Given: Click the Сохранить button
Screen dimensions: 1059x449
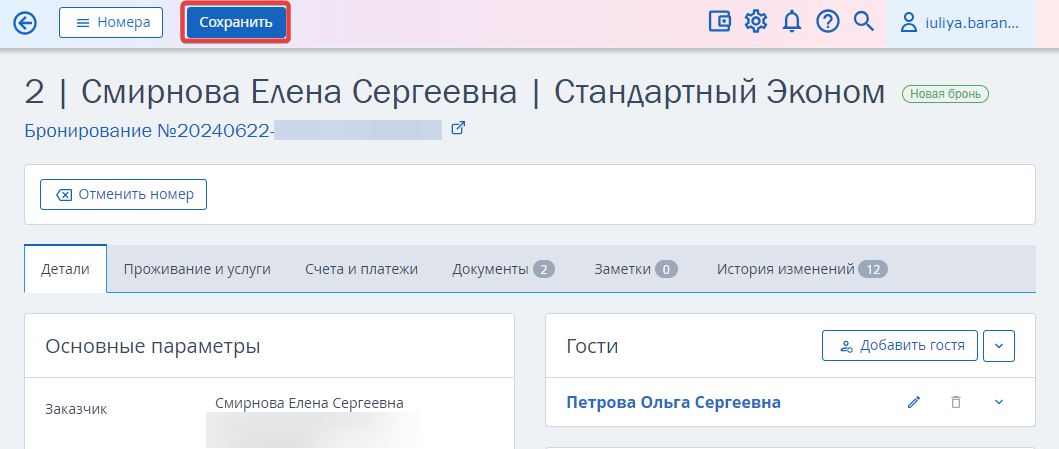Looking at the screenshot, I should [x=236, y=22].
